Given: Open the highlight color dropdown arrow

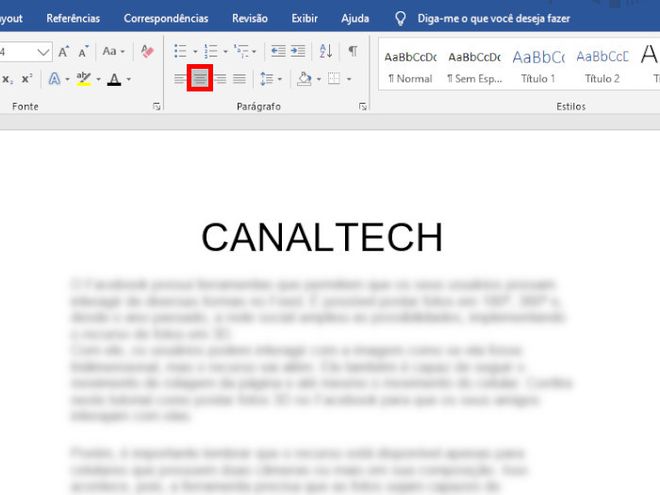Looking at the screenshot, I should tap(98, 79).
